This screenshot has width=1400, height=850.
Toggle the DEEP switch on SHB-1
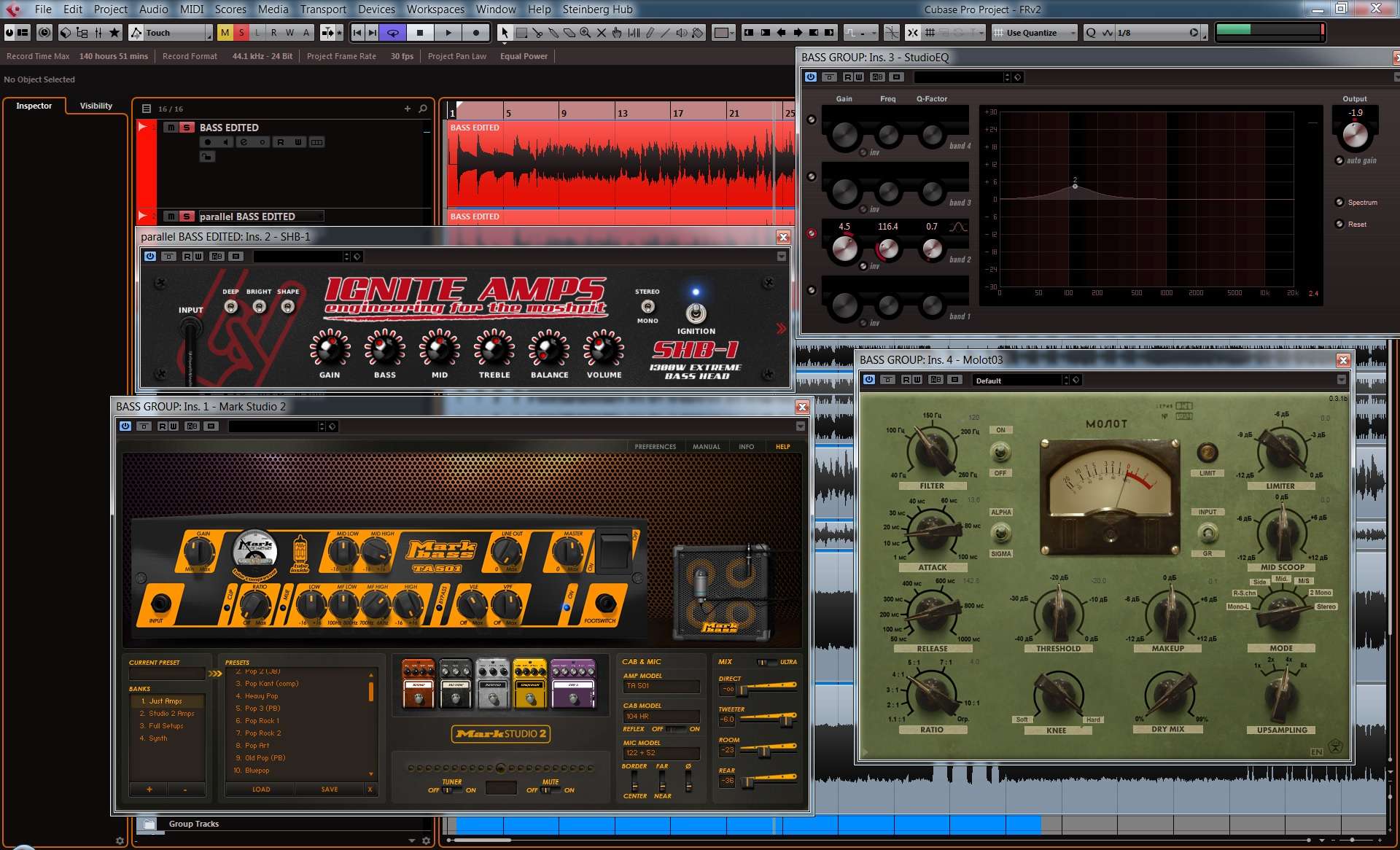230,307
